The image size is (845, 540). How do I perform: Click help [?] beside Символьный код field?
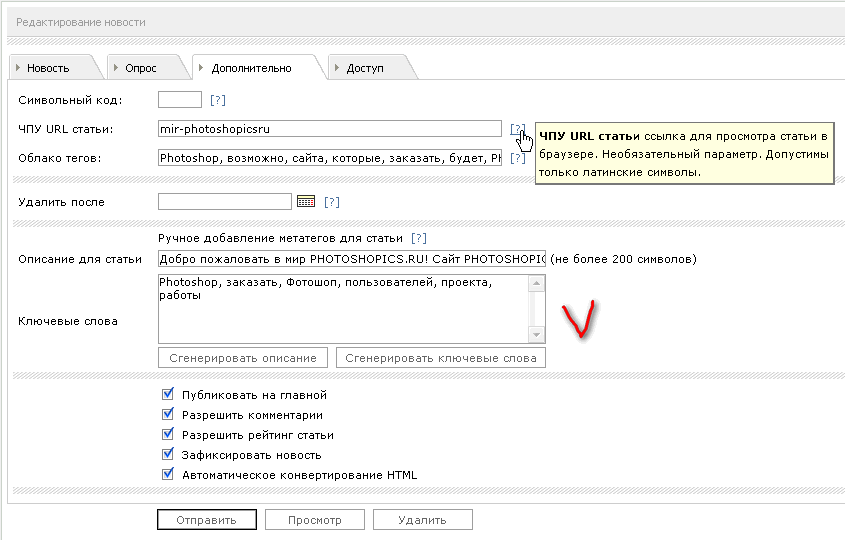pos(217,100)
